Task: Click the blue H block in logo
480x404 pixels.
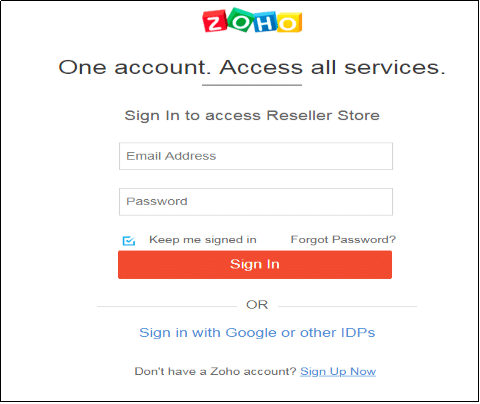Action: [265, 22]
